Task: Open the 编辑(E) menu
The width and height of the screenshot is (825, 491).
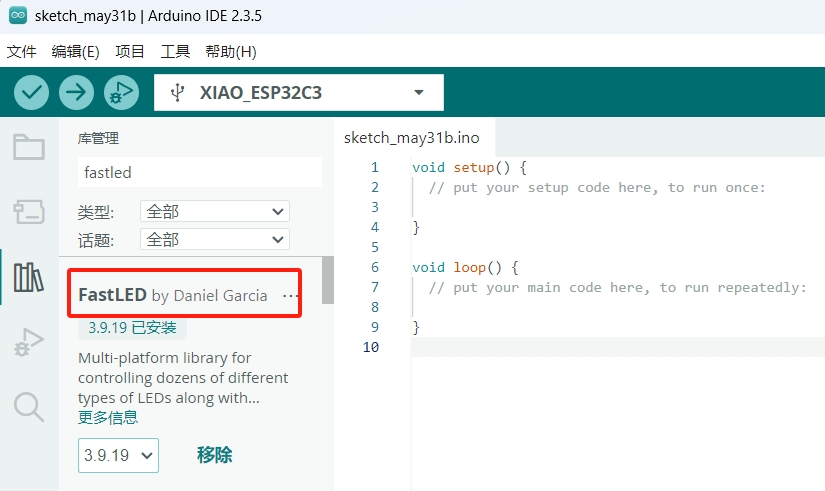Action: click(x=75, y=52)
